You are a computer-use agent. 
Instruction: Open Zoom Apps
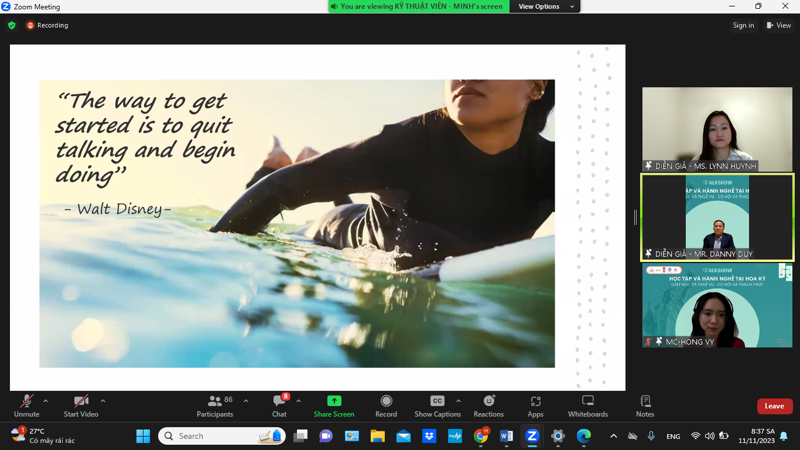pos(536,405)
